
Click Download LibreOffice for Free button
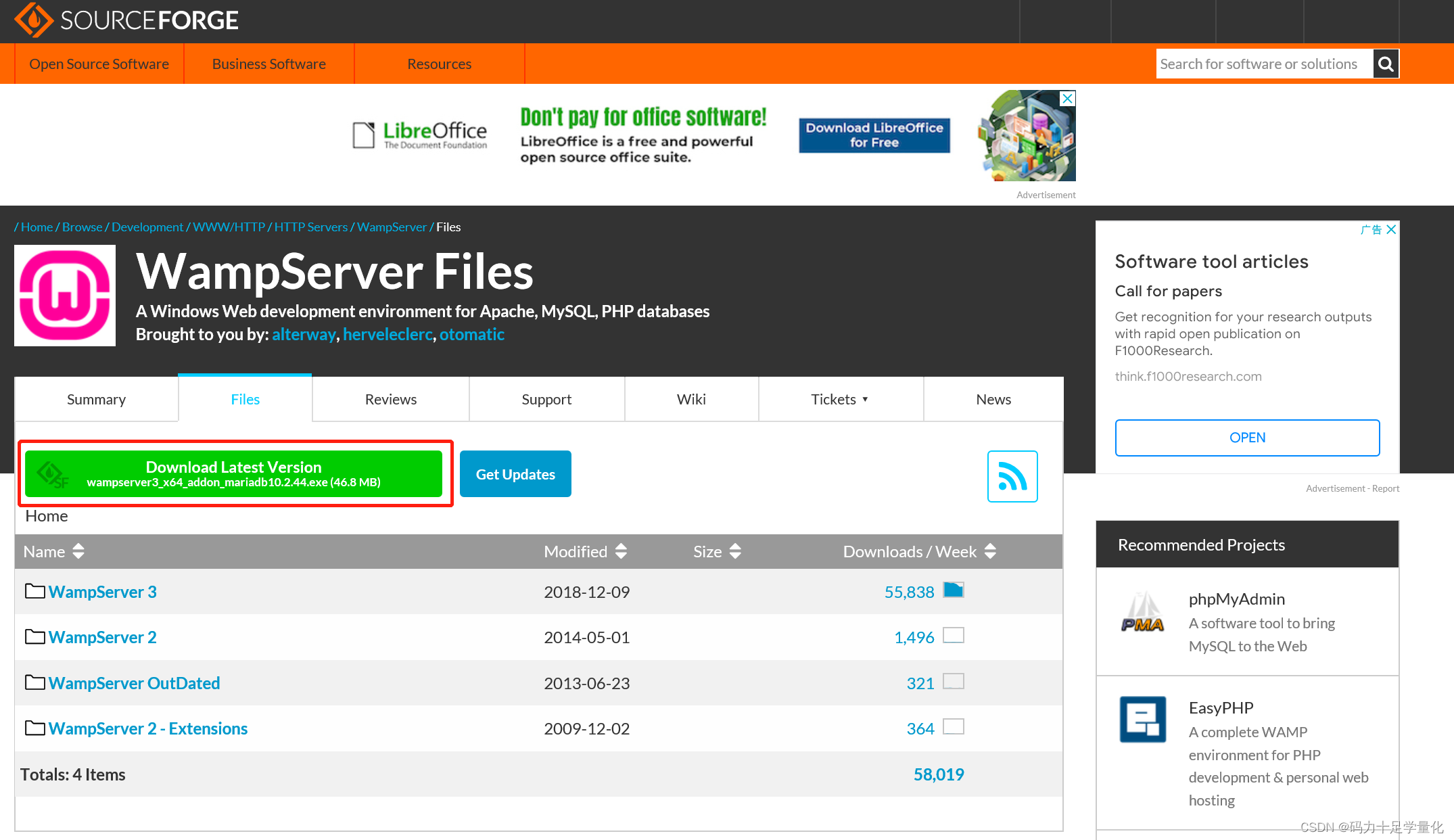(874, 135)
